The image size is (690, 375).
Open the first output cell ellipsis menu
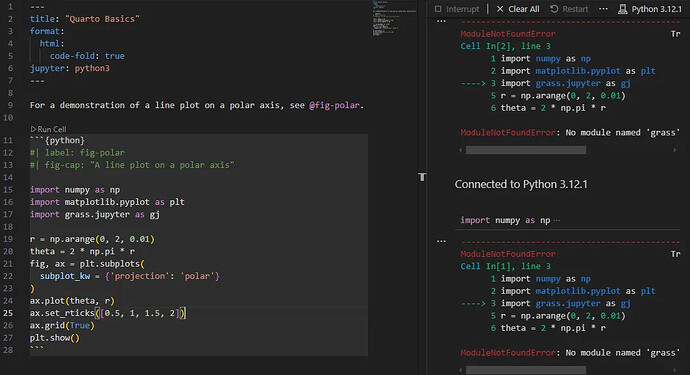click(x=441, y=21)
